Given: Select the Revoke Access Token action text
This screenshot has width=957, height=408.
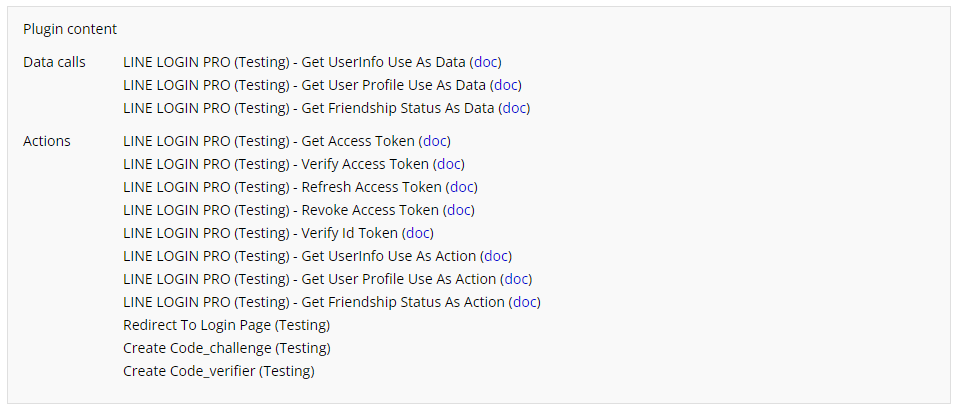Looking at the screenshot, I should pos(280,210).
